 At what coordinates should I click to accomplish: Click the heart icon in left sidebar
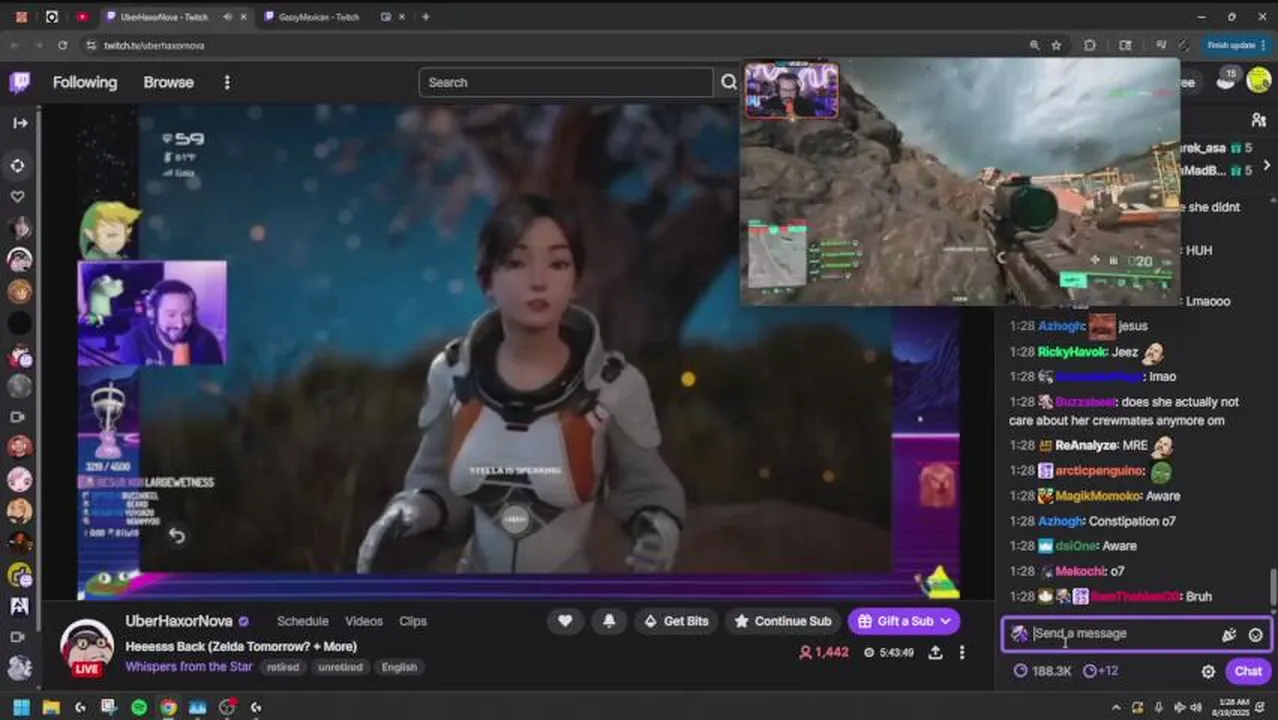click(18, 196)
